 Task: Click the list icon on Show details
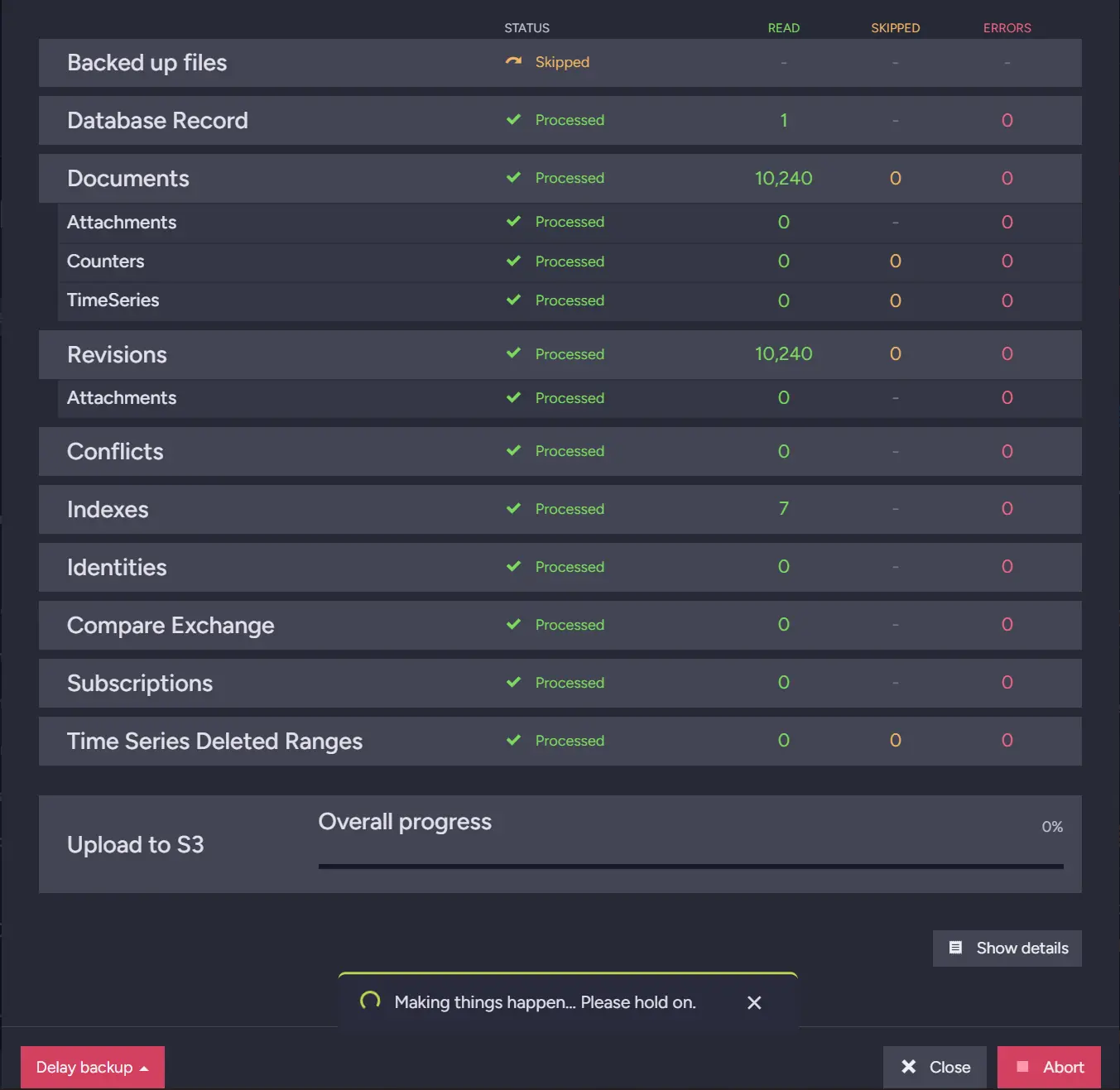point(955,948)
